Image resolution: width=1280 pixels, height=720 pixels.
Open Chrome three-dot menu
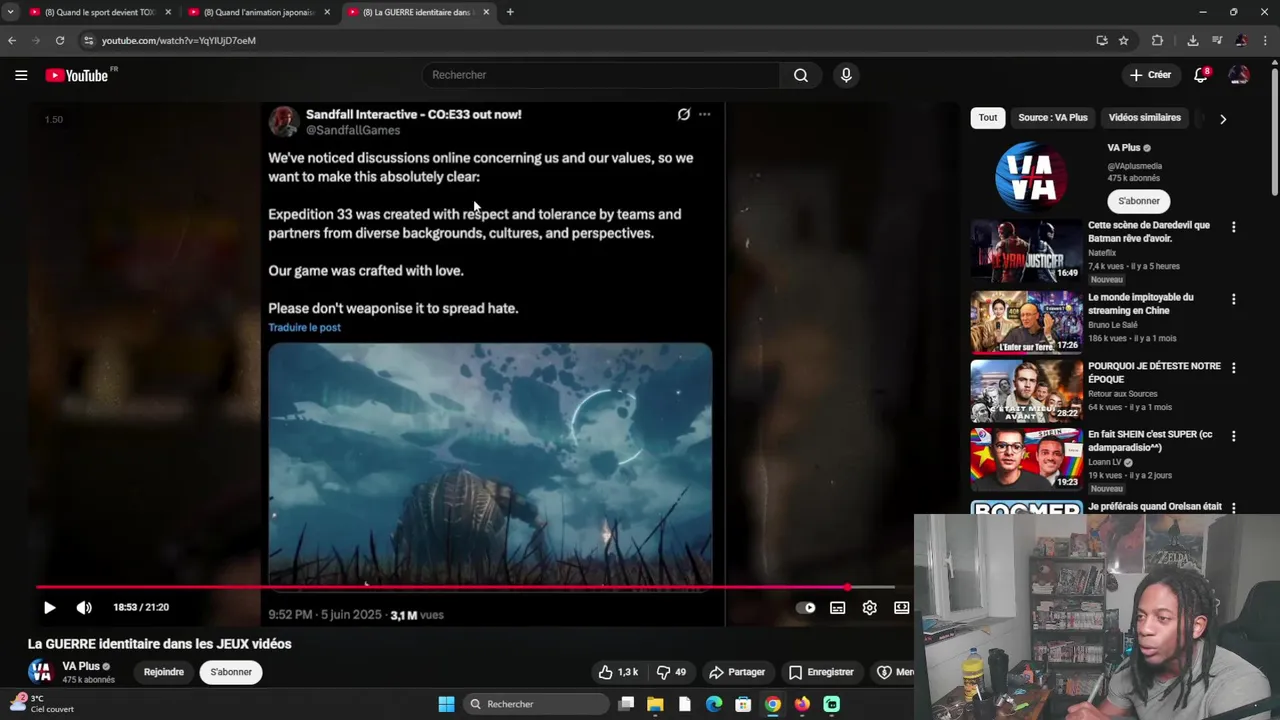coord(1265,41)
